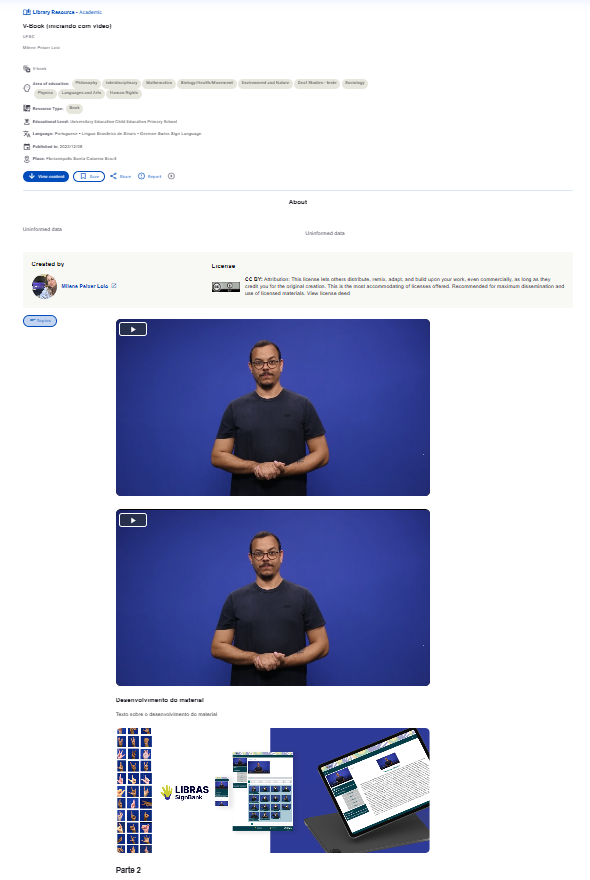
Task: Open the LIBRAS SignBank image
Action: pos(273,790)
